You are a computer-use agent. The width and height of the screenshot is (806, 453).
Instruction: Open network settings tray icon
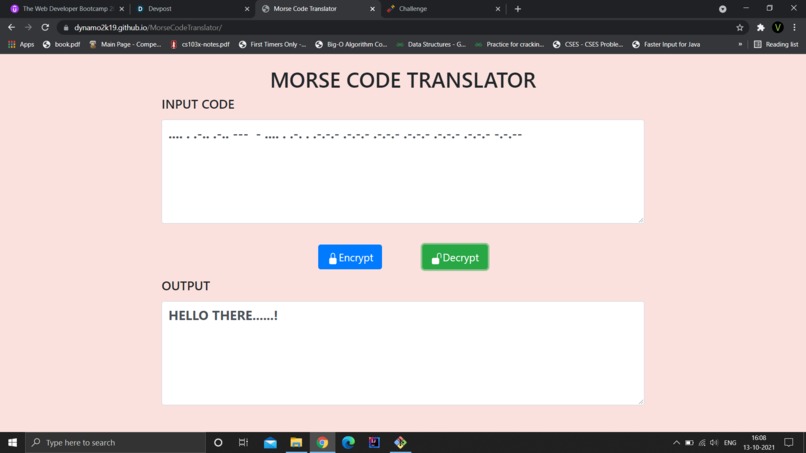point(702,442)
